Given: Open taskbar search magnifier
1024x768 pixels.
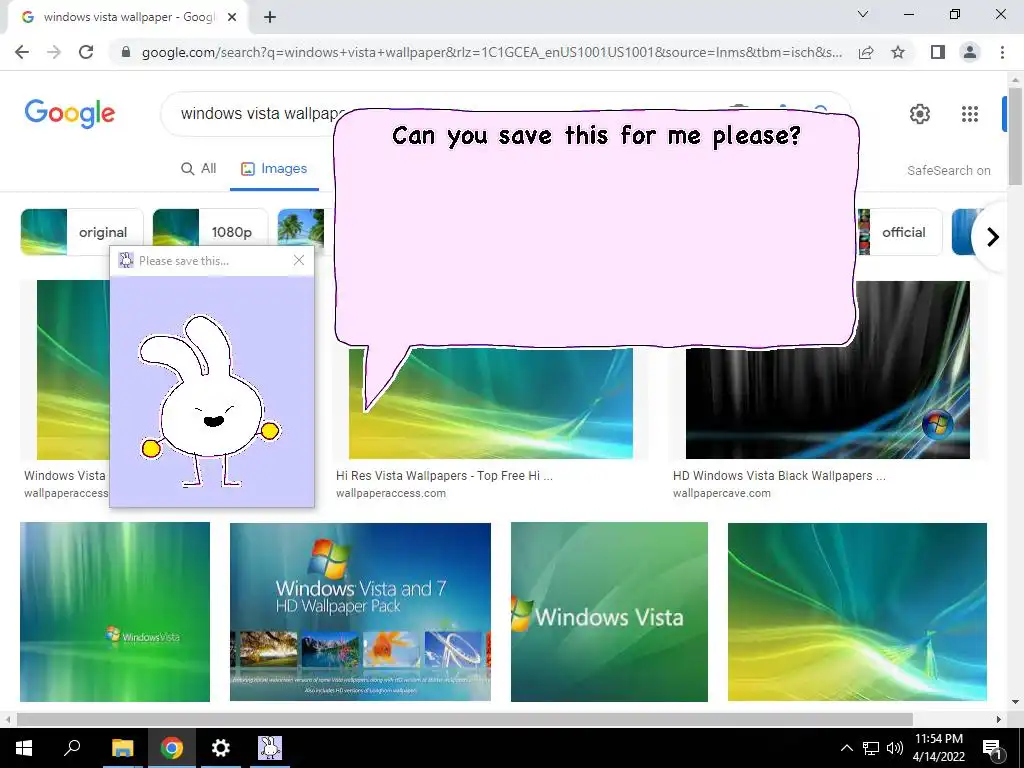Looking at the screenshot, I should click(72, 748).
